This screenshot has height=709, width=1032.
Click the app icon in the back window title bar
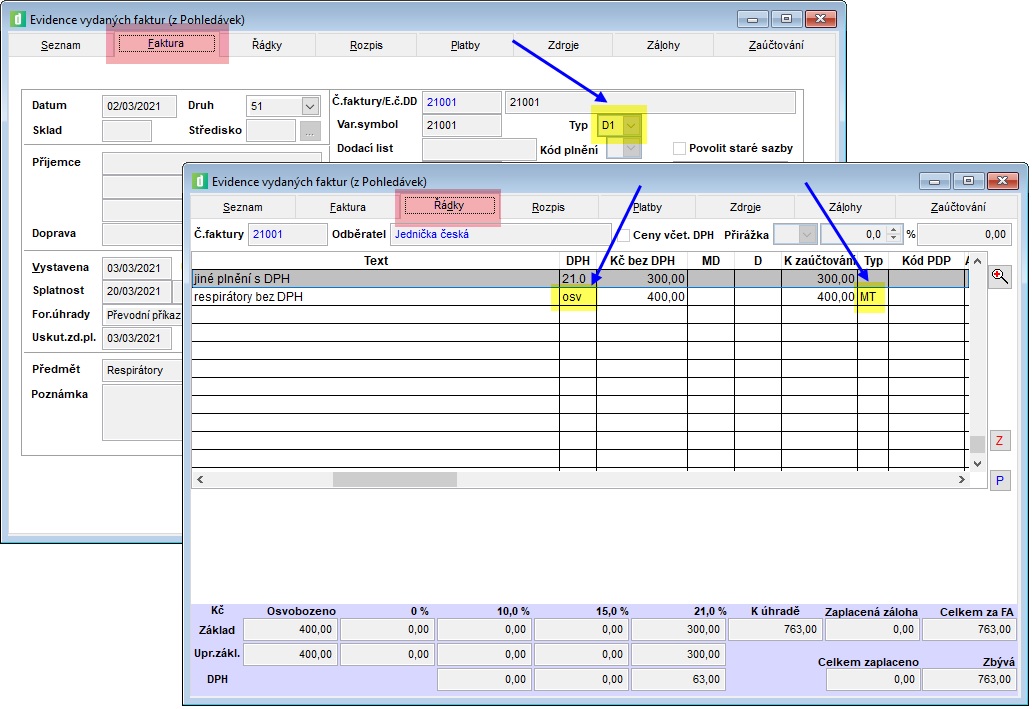(x=18, y=19)
